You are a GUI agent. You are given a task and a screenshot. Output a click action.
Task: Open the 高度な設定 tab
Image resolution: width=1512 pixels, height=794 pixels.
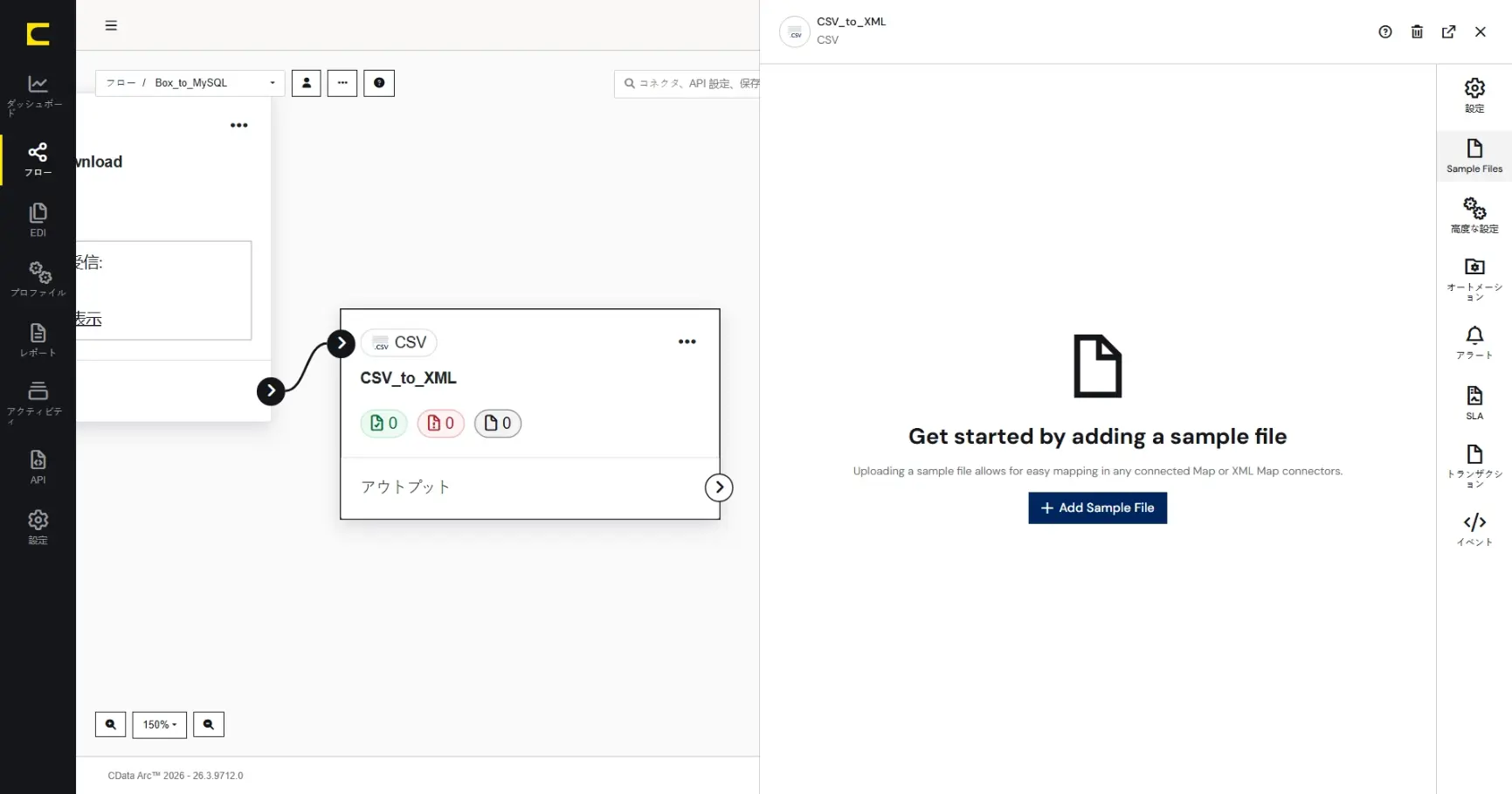pos(1474,217)
